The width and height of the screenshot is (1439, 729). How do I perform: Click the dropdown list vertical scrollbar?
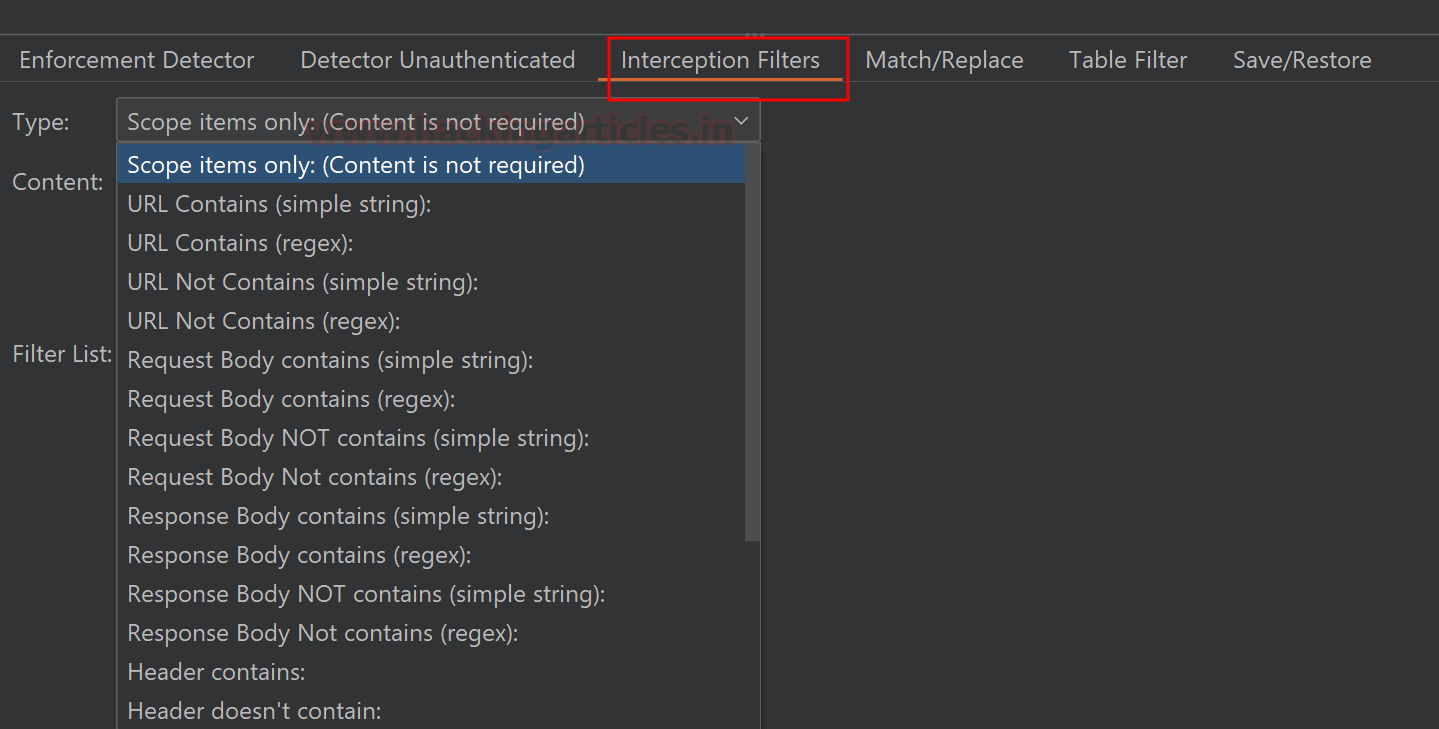point(752,340)
